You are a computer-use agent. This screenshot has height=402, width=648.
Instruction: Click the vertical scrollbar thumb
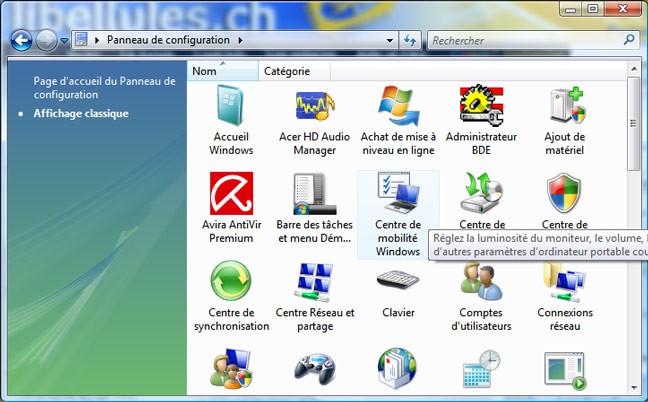point(634,123)
